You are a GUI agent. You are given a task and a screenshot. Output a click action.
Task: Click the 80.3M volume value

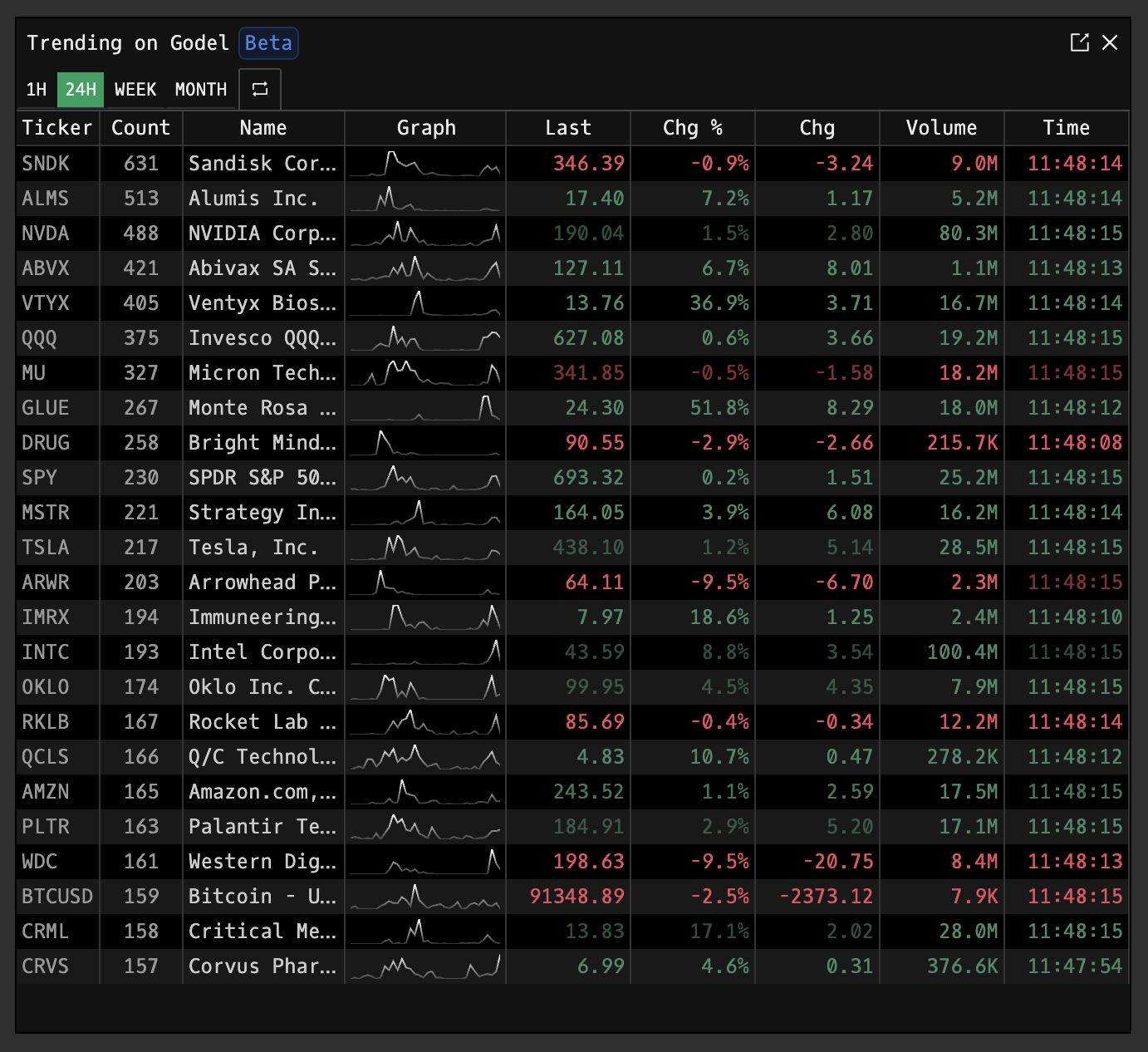click(x=969, y=234)
